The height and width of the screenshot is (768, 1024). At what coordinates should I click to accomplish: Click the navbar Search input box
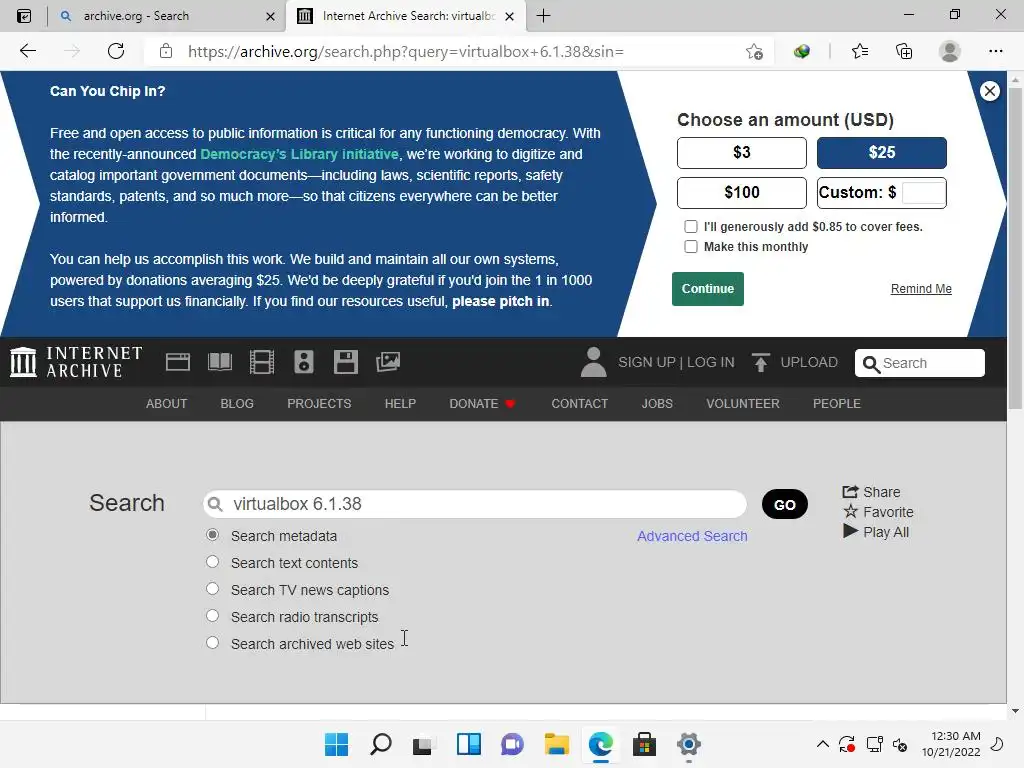click(x=920, y=363)
